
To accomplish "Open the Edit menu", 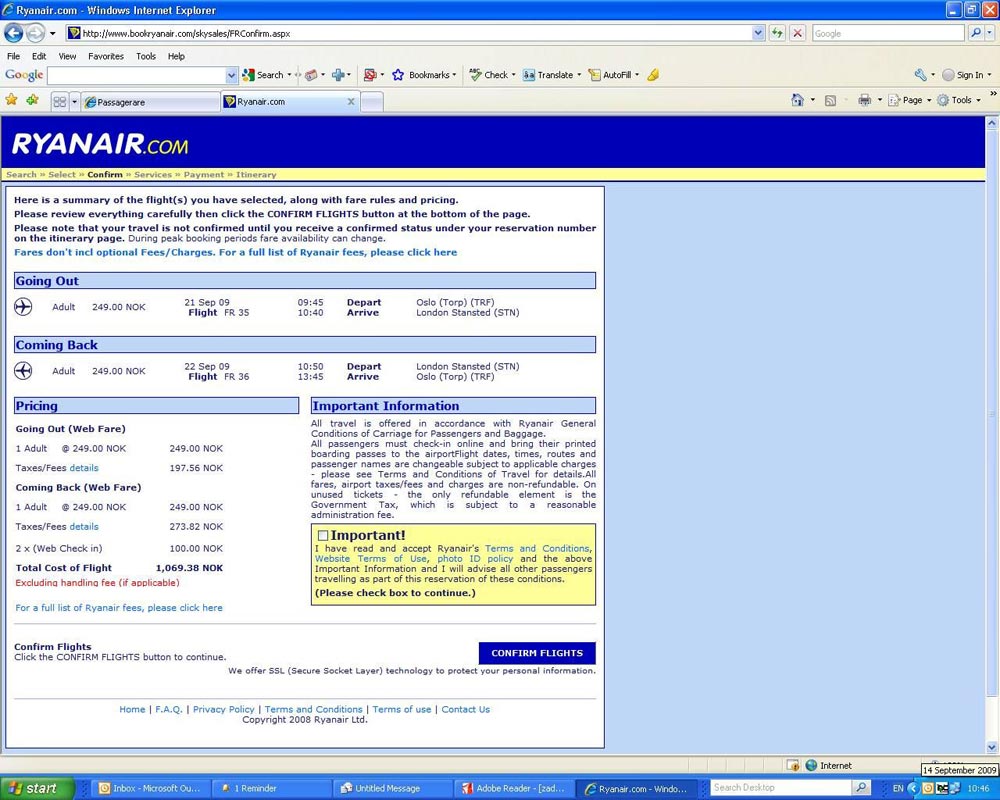I will pos(39,56).
